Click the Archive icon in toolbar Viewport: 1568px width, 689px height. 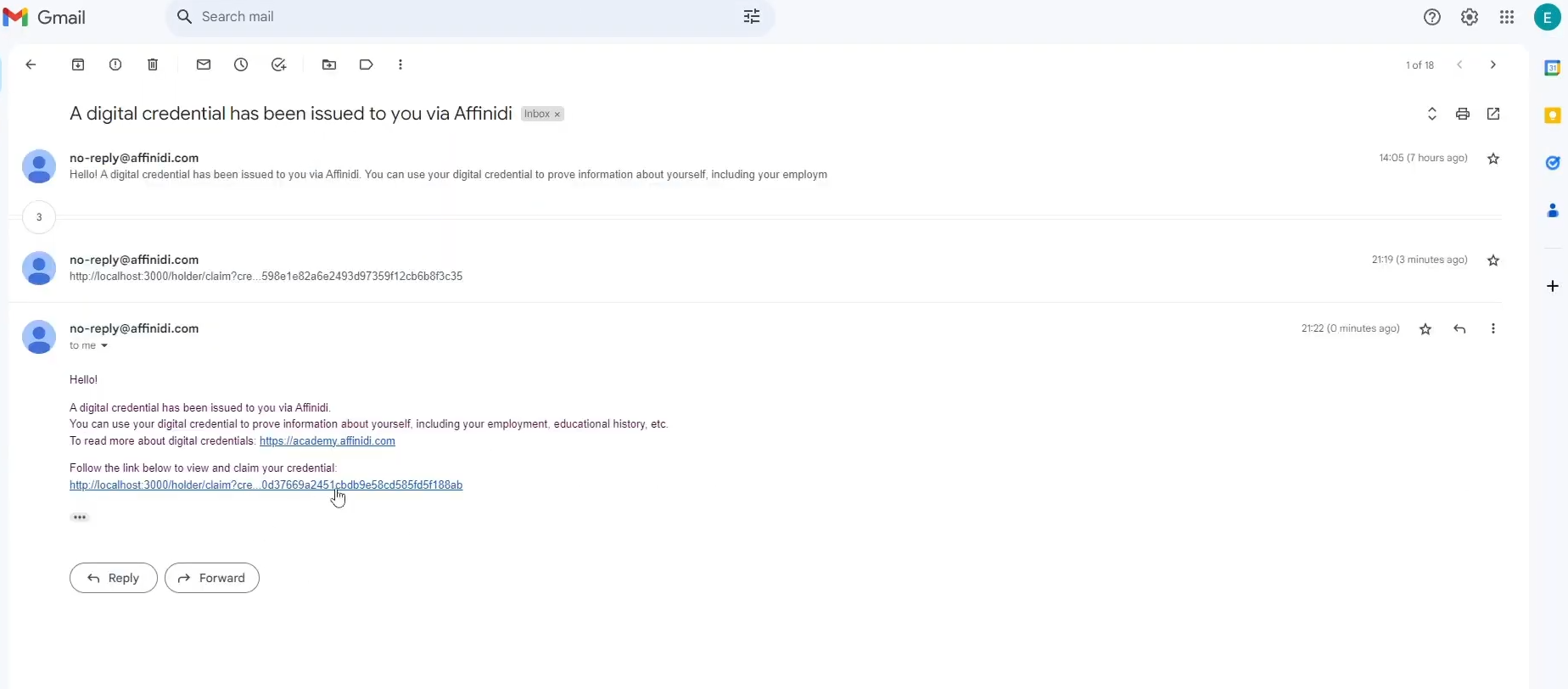tap(78, 64)
